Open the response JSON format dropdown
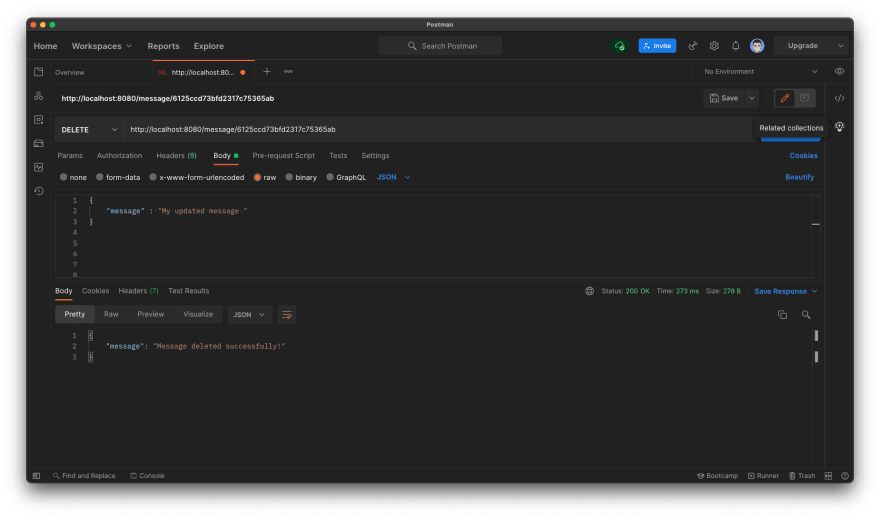This screenshot has height=518, width=880. [249, 315]
